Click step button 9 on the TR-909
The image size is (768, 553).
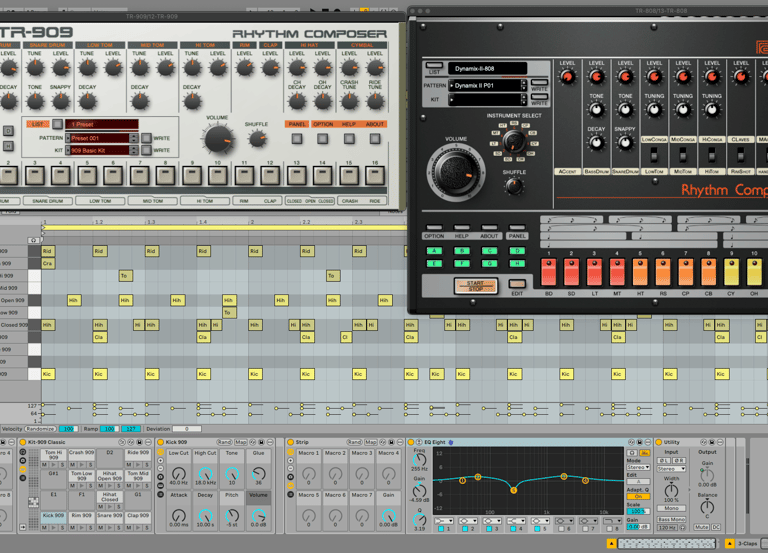(192, 175)
